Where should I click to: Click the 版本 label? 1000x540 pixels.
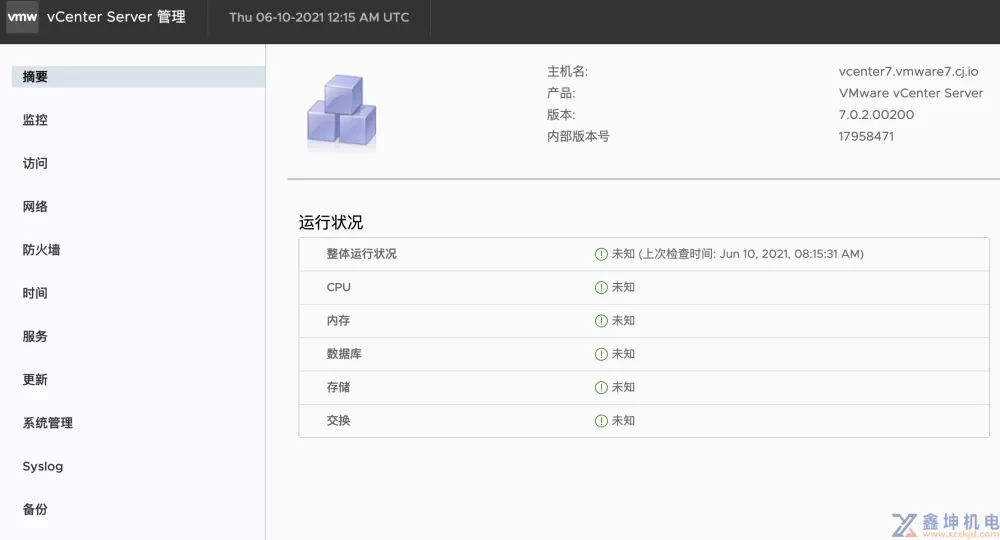coord(561,115)
